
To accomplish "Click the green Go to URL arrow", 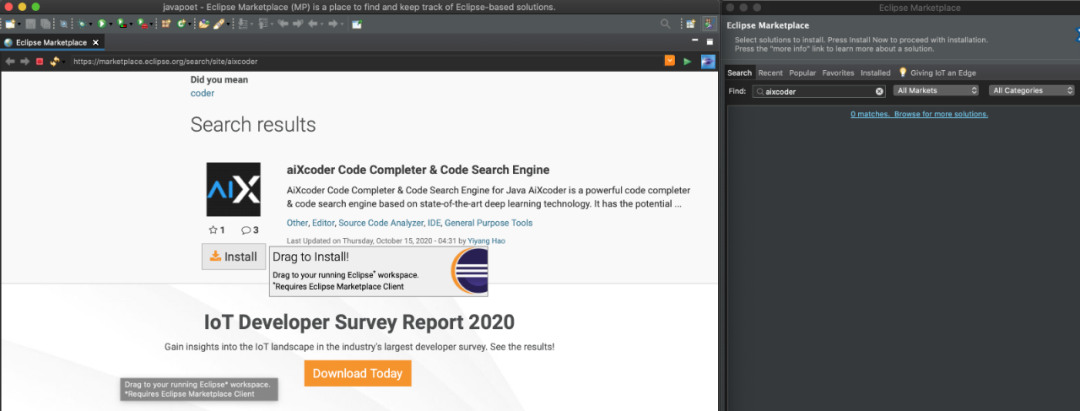I will 687,62.
